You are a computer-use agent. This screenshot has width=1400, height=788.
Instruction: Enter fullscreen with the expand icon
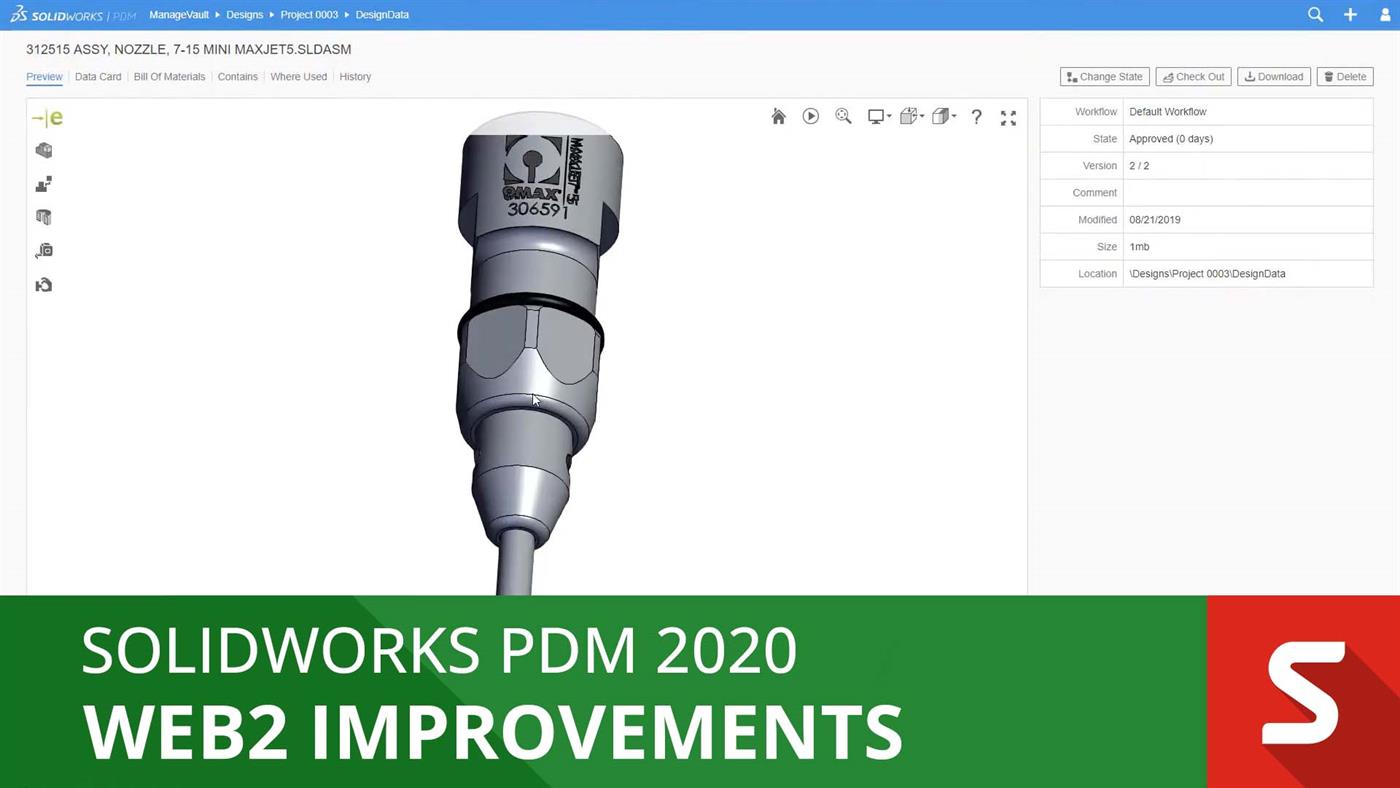tap(1008, 116)
